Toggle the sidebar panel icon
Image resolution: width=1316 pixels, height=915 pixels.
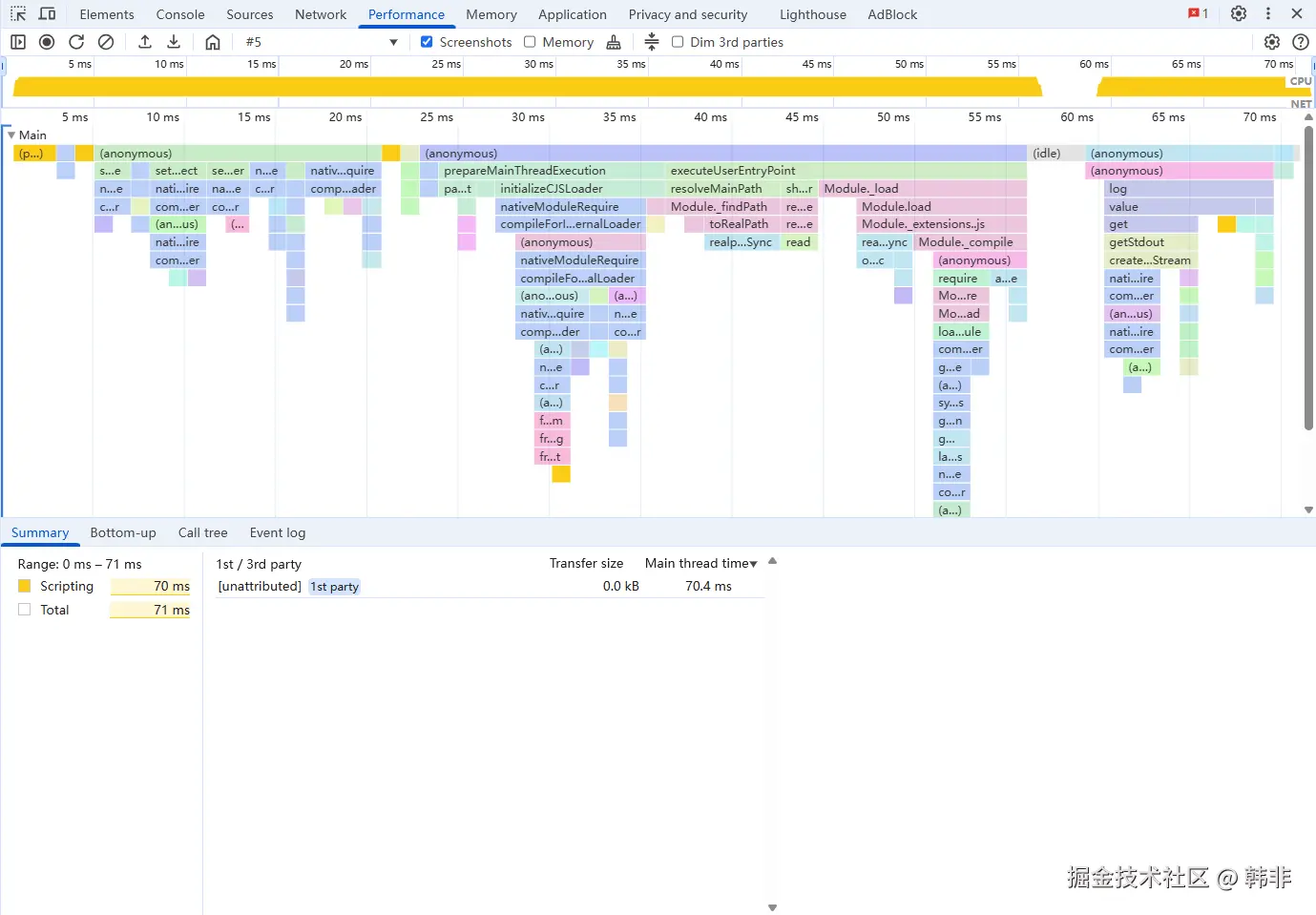pyautogui.click(x=18, y=42)
